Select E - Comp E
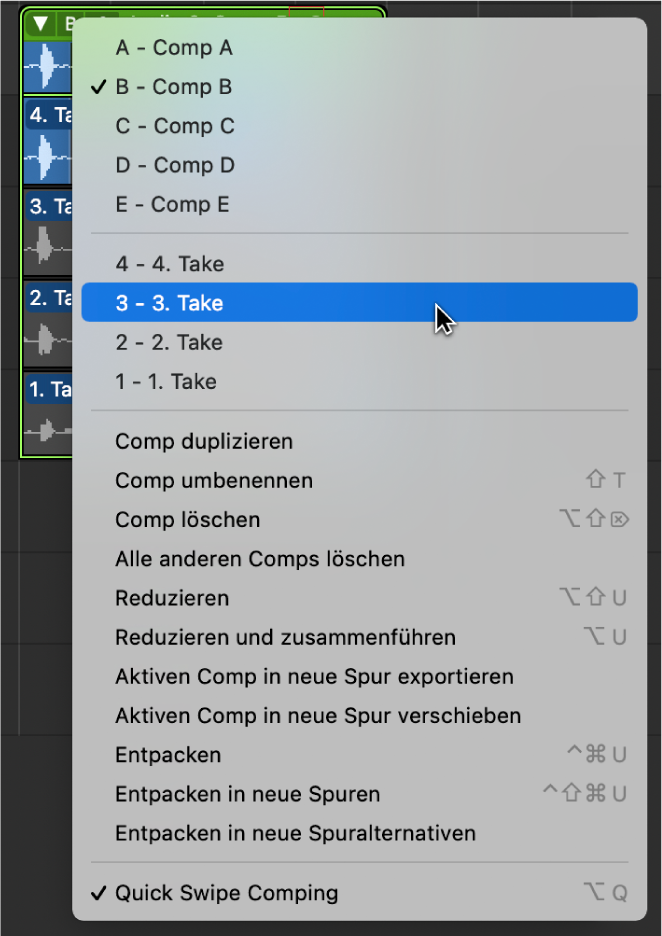The width and height of the screenshot is (662, 936). click(174, 204)
